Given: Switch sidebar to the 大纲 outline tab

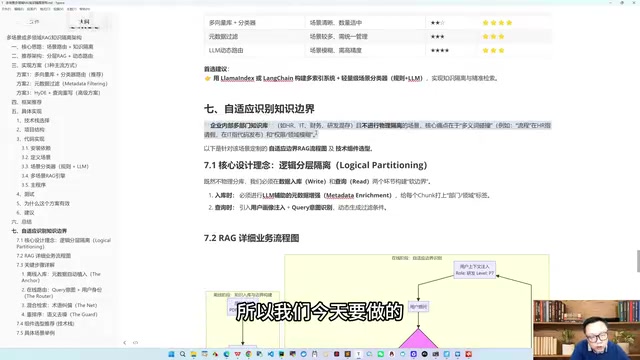Looking at the screenshot, I should (x=84, y=22).
